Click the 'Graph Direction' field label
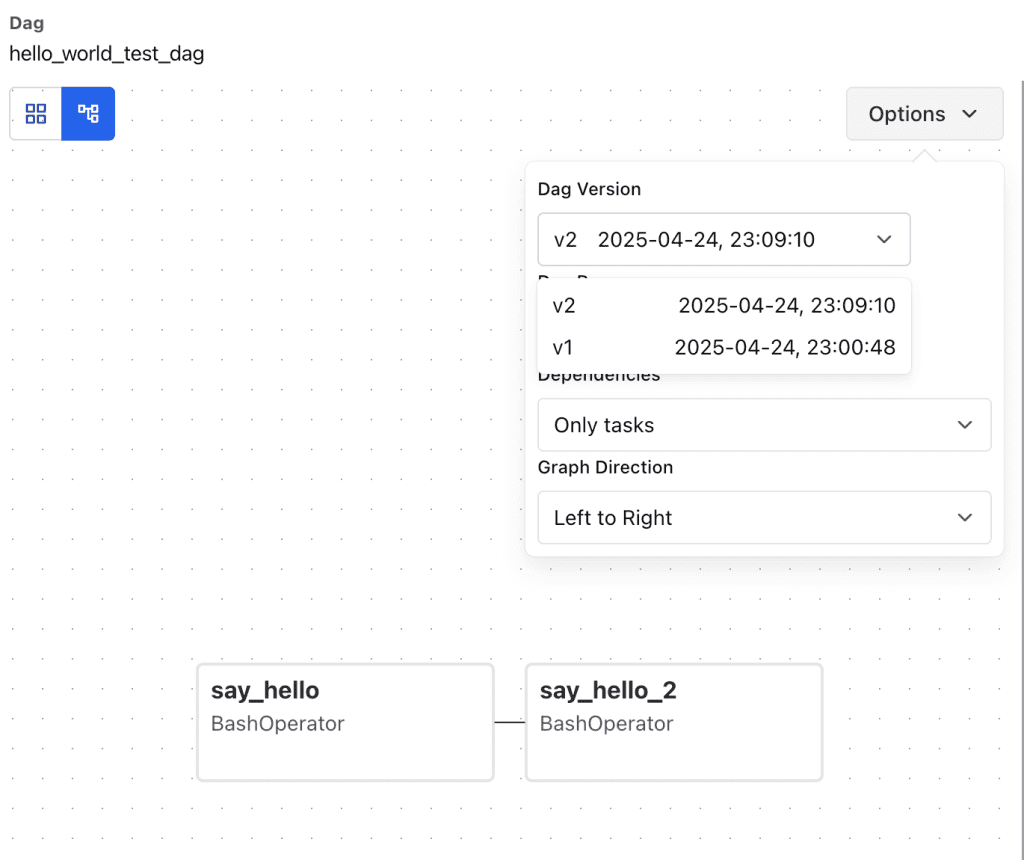1024x860 pixels. click(x=605, y=467)
